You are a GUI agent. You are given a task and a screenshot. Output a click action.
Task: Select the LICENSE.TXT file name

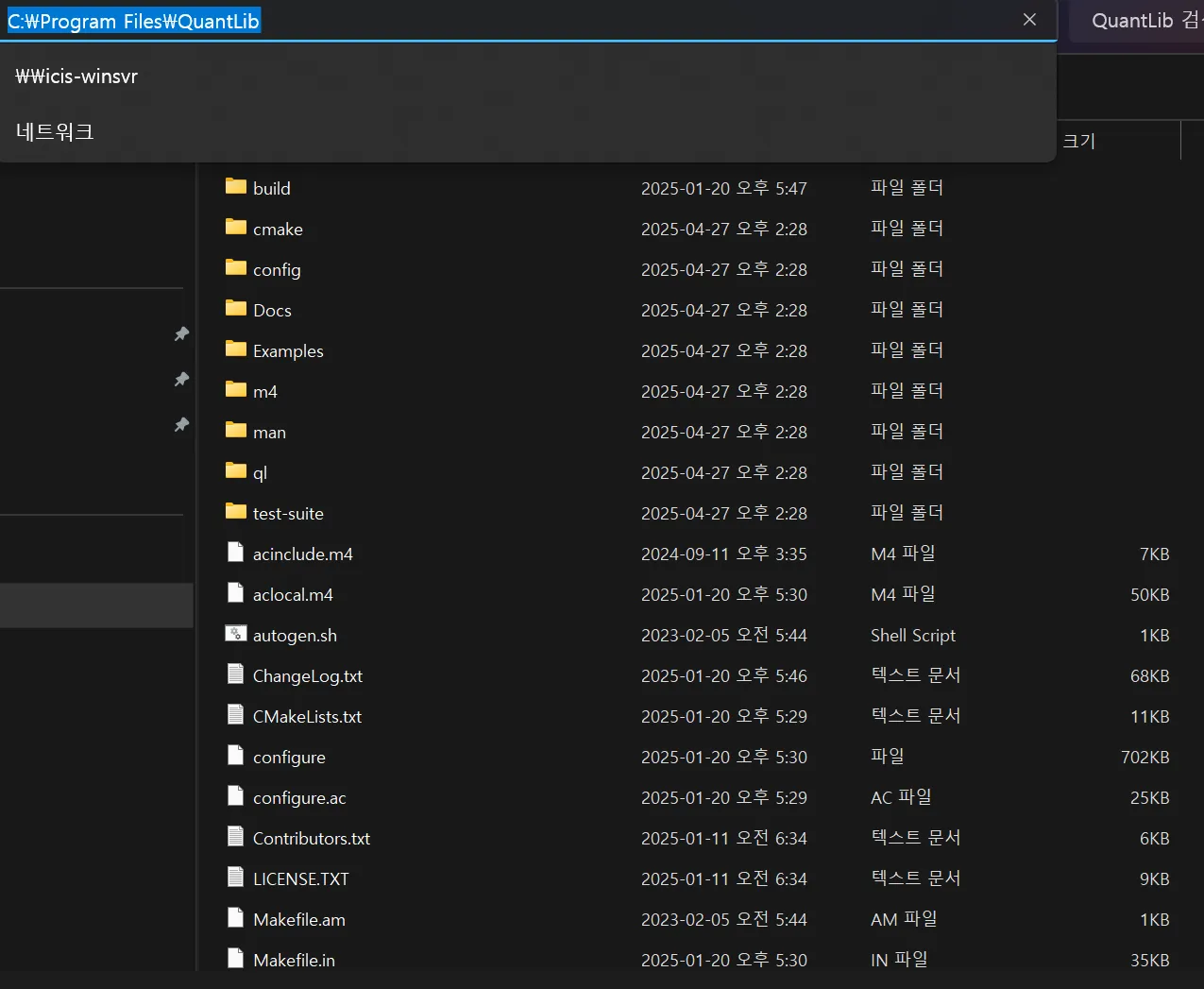pyautogui.click(x=301, y=878)
